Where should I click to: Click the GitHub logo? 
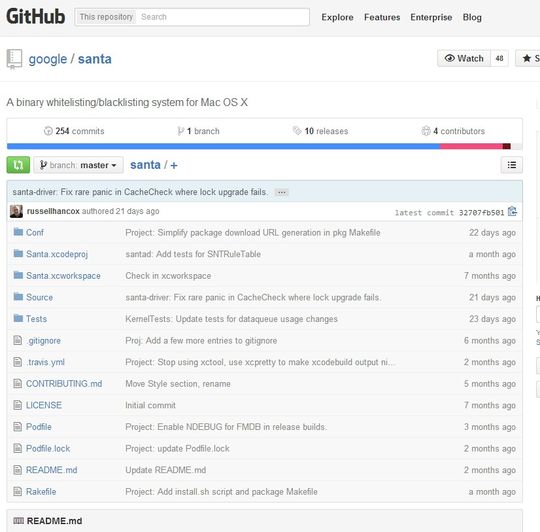coord(35,17)
